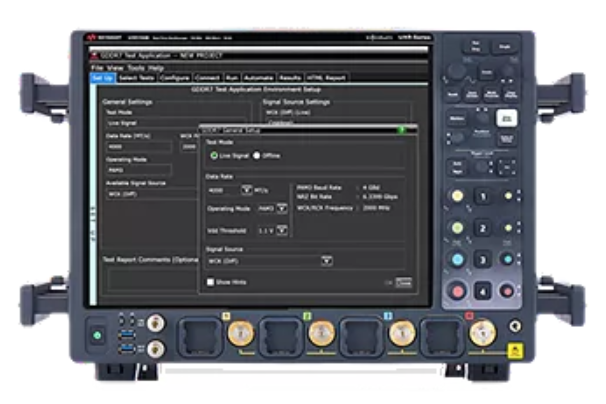
Task: Click the Data Rate field in General Settings
Action: point(139,147)
